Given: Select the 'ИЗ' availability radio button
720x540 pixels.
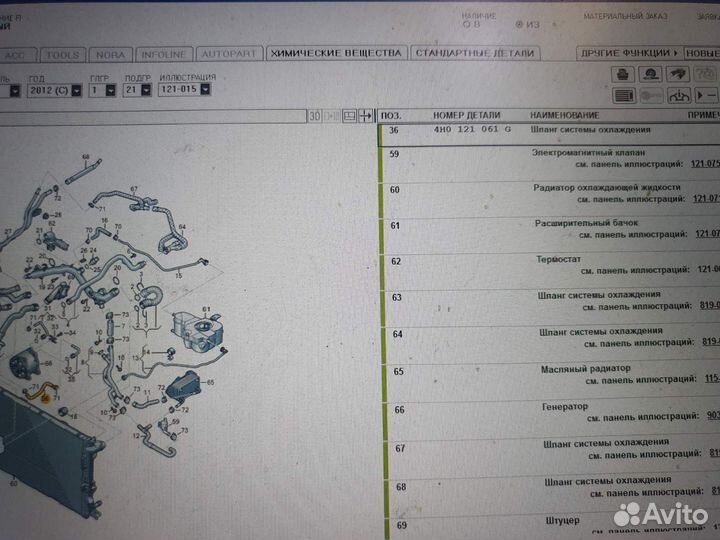Looking at the screenshot, I should 519,25.
